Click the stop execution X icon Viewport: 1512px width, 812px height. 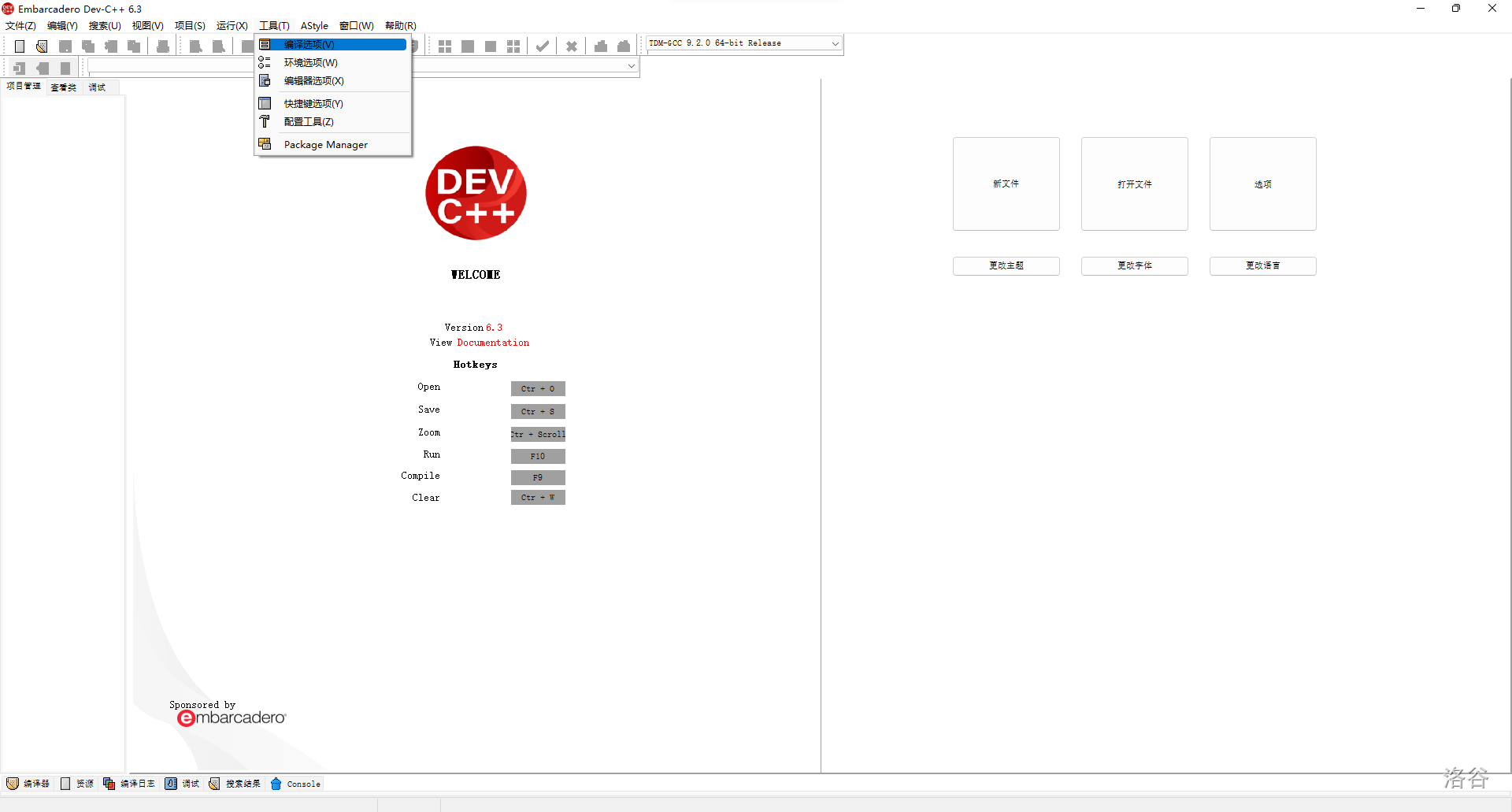click(572, 46)
